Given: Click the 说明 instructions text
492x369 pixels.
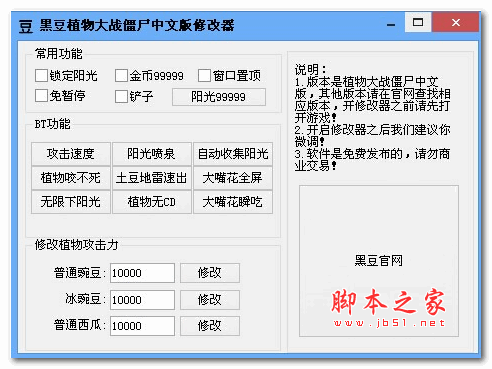Looking at the screenshot, I should [373, 117].
